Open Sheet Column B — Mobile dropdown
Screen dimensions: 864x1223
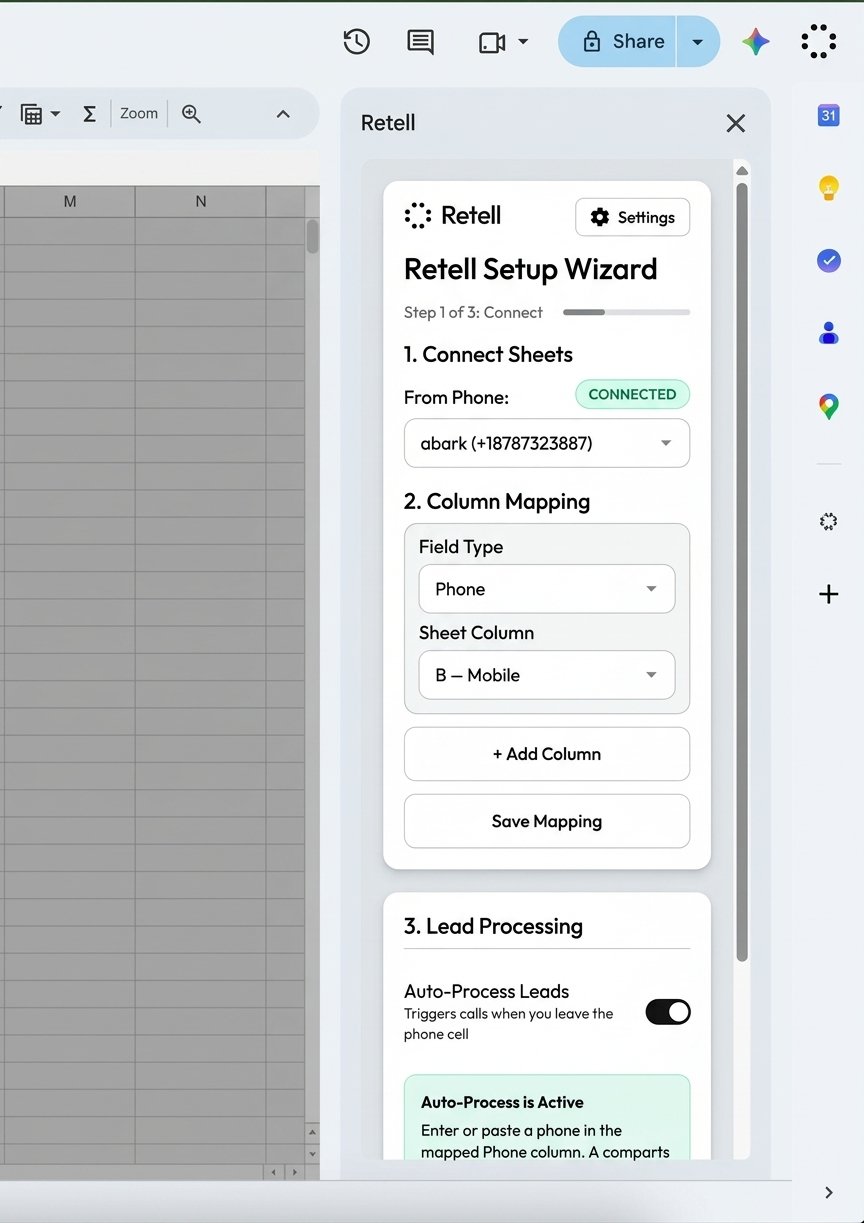pos(547,675)
